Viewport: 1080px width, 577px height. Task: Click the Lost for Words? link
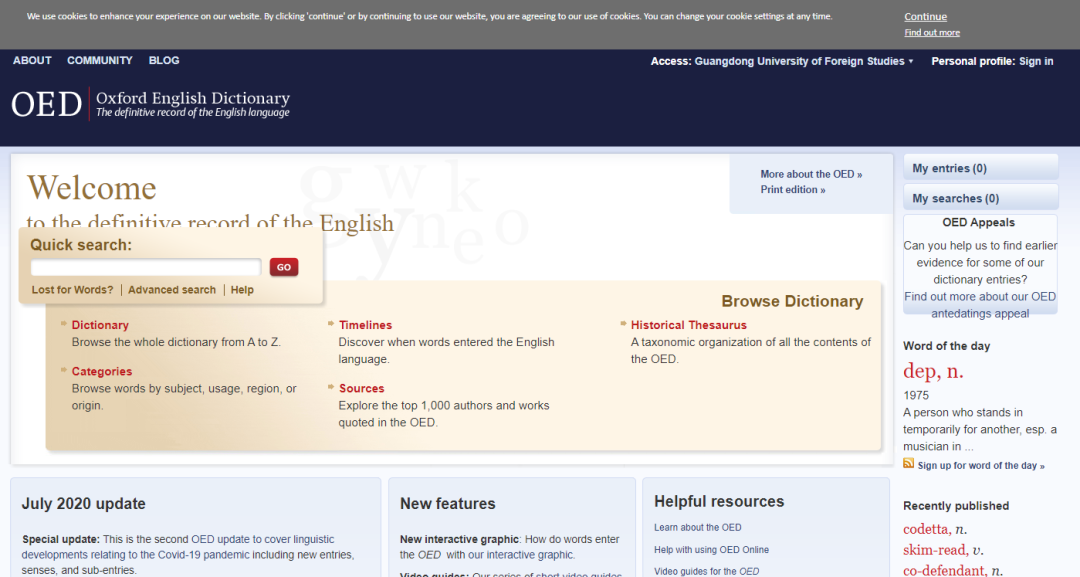tap(72, 290)
